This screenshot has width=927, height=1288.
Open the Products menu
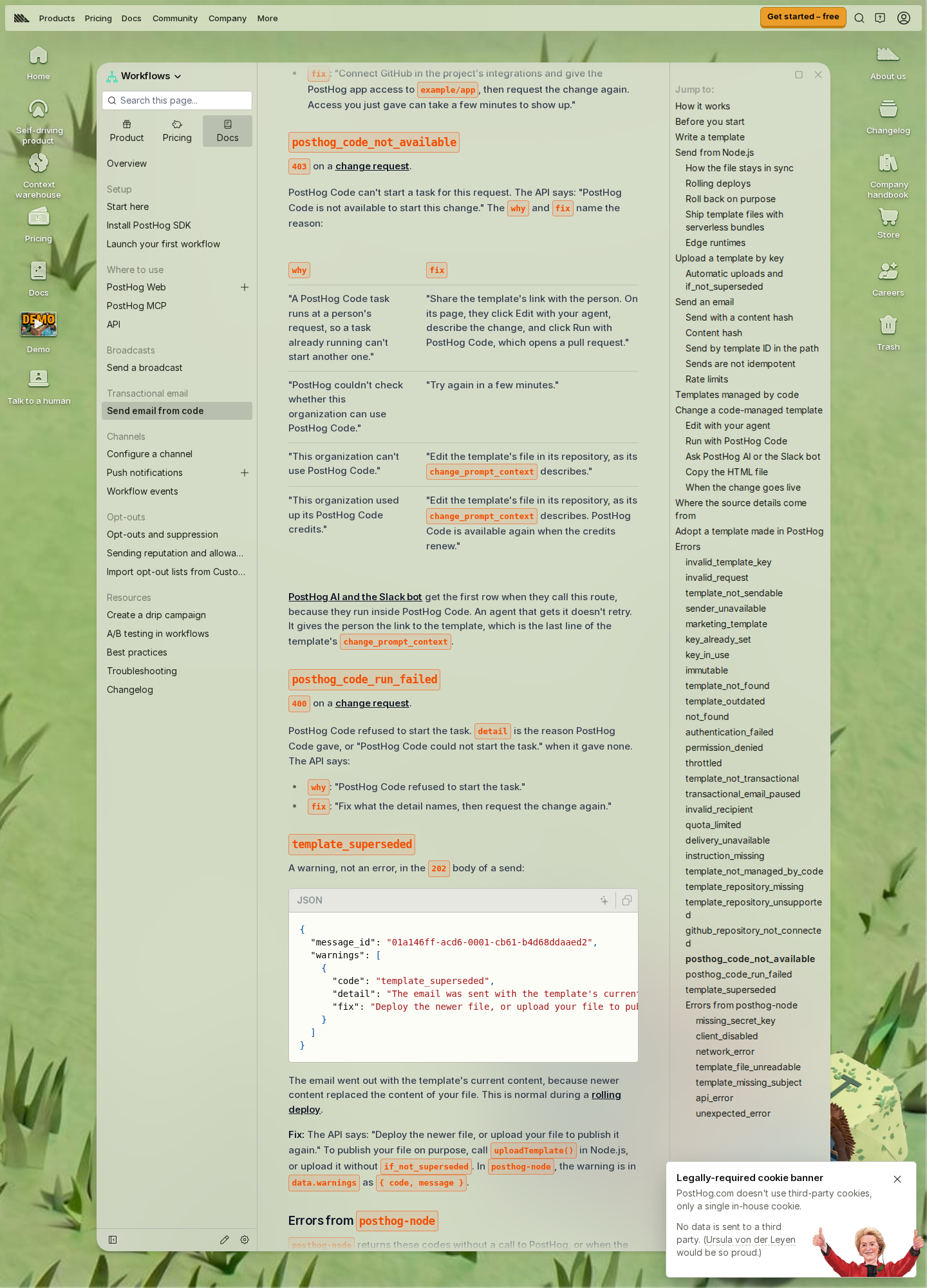57,18
